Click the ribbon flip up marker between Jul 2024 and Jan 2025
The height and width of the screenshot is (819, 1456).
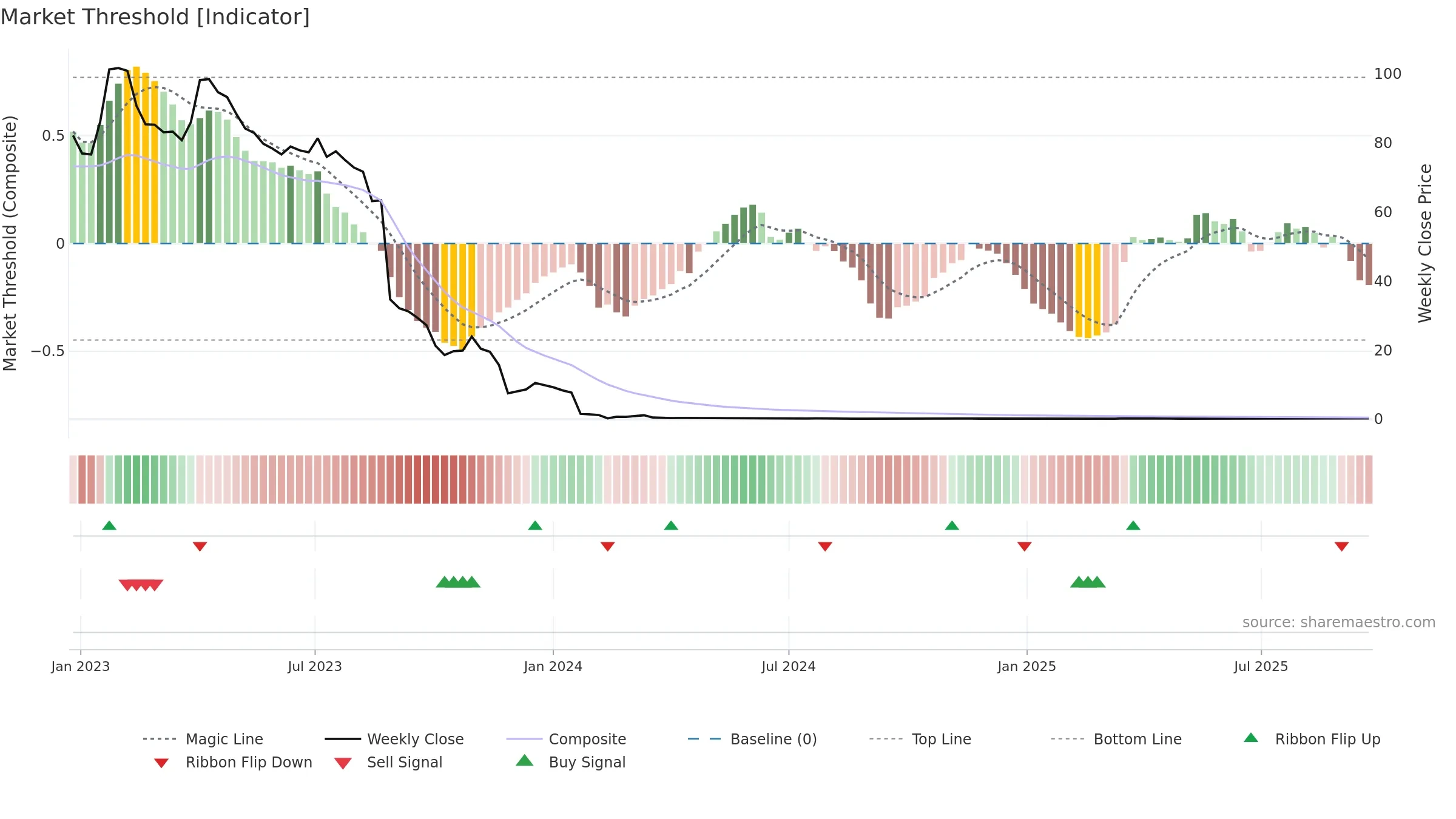952,525
